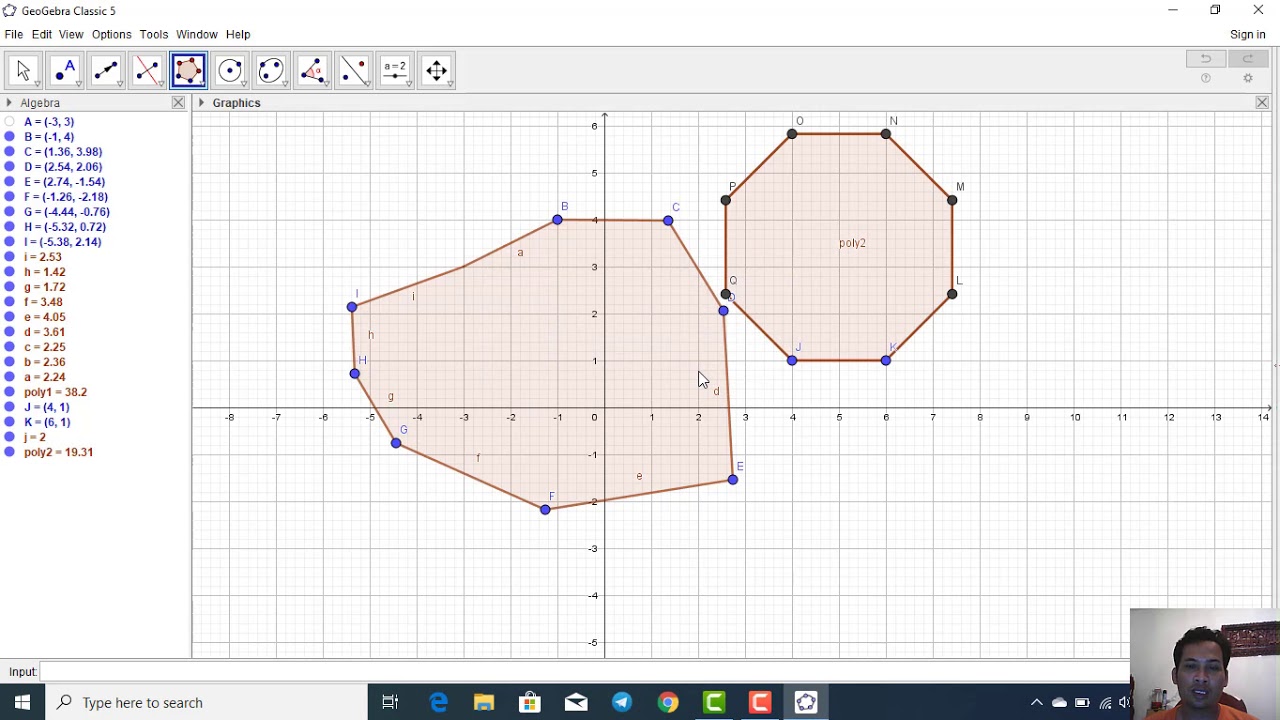
Task: Open Microsoft Edge from the taskbar
Action: (x=438, y=702)
